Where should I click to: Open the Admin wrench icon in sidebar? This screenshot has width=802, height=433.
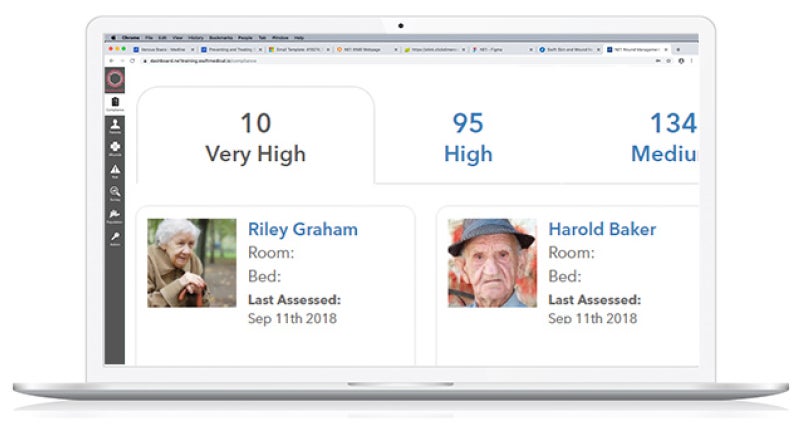[115, 238]
